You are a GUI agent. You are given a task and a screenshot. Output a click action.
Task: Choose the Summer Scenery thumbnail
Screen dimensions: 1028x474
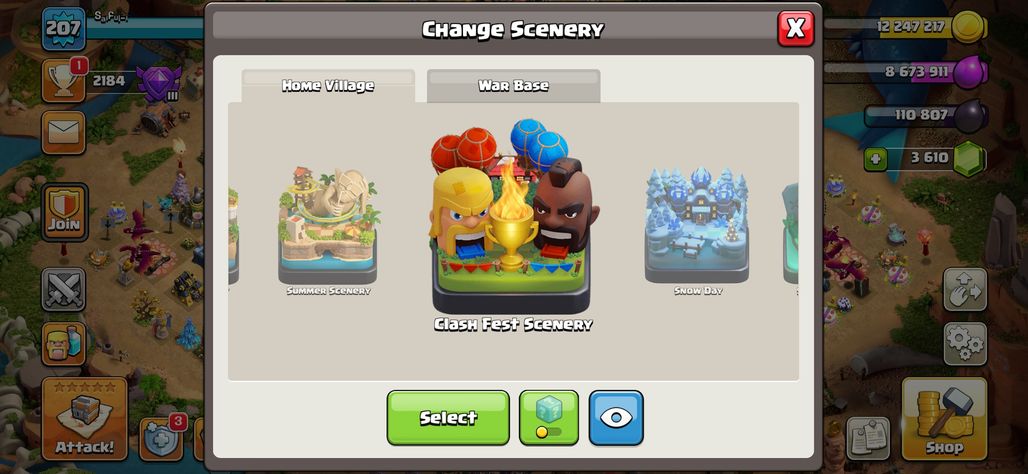click(328, 231)
